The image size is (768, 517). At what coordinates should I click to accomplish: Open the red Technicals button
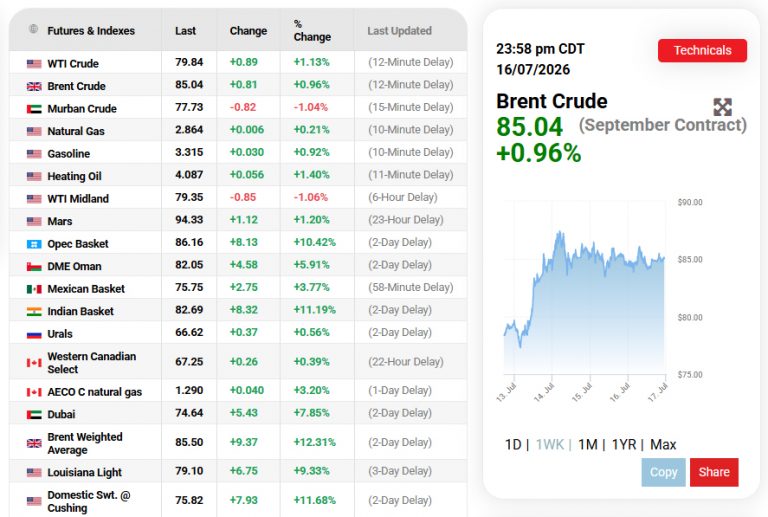pos(702,50)
